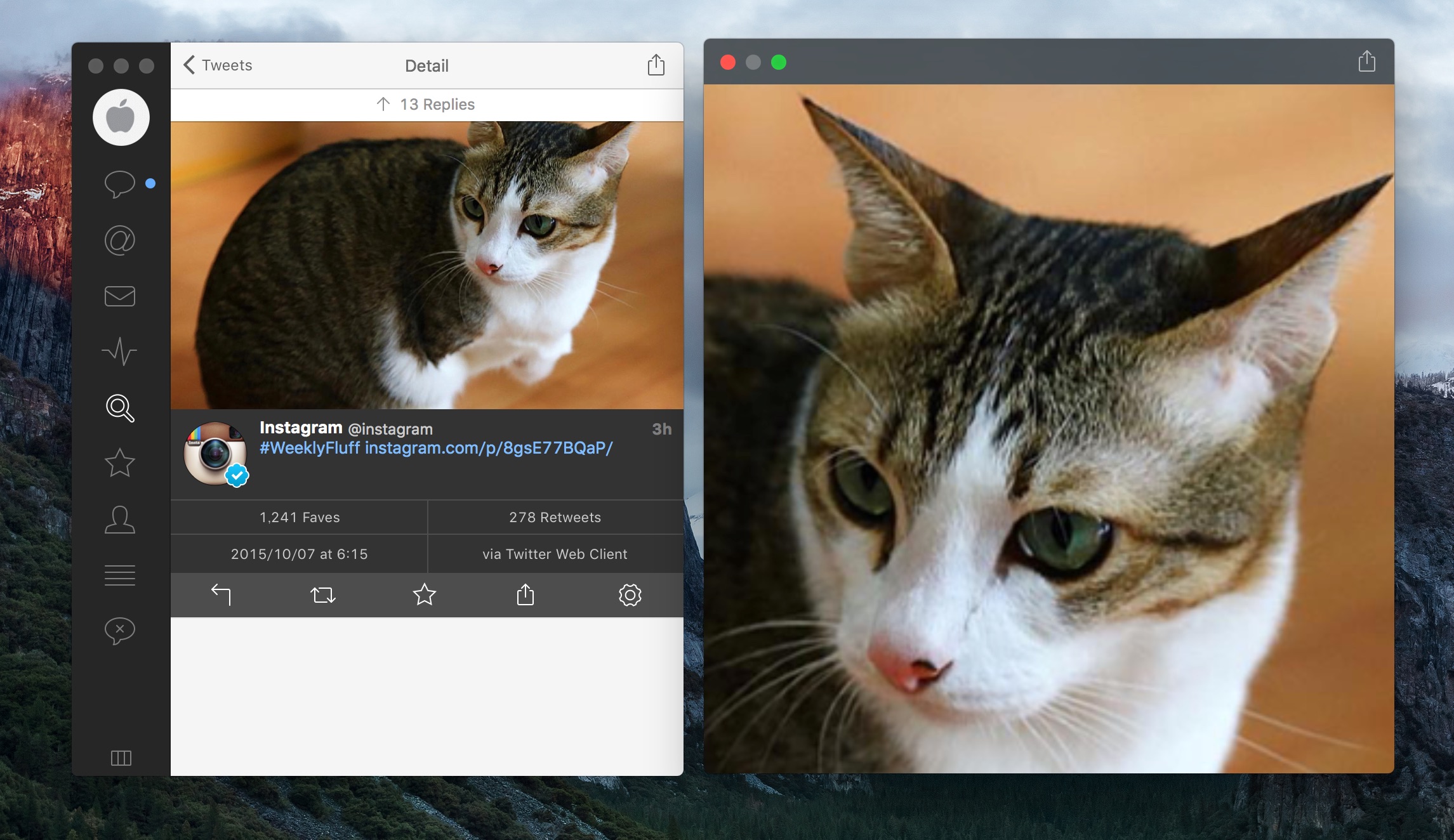Open the Lists sidebar tab

[x=119, y=575]
